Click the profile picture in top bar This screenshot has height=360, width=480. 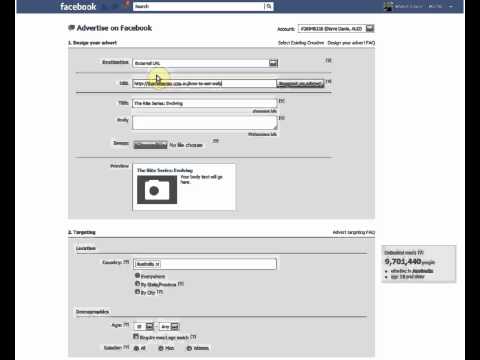tap(388, 6)
